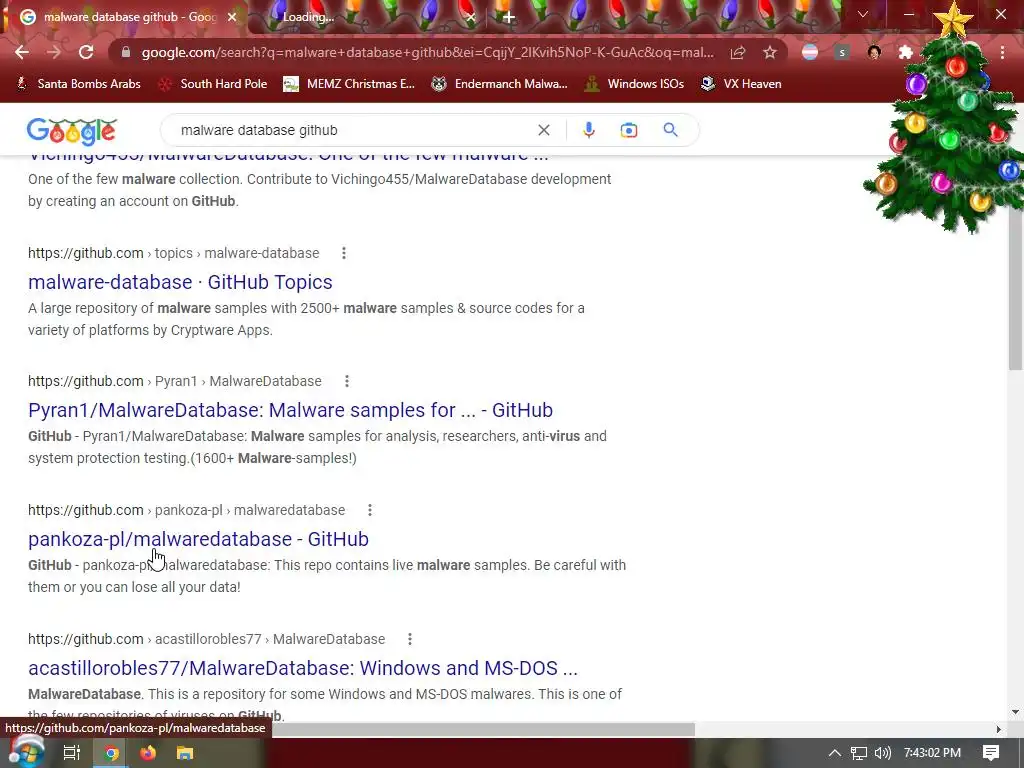Open the Windows Start button
The height and width of the screenshot is (768, 1024).
(x=26, y=753)
